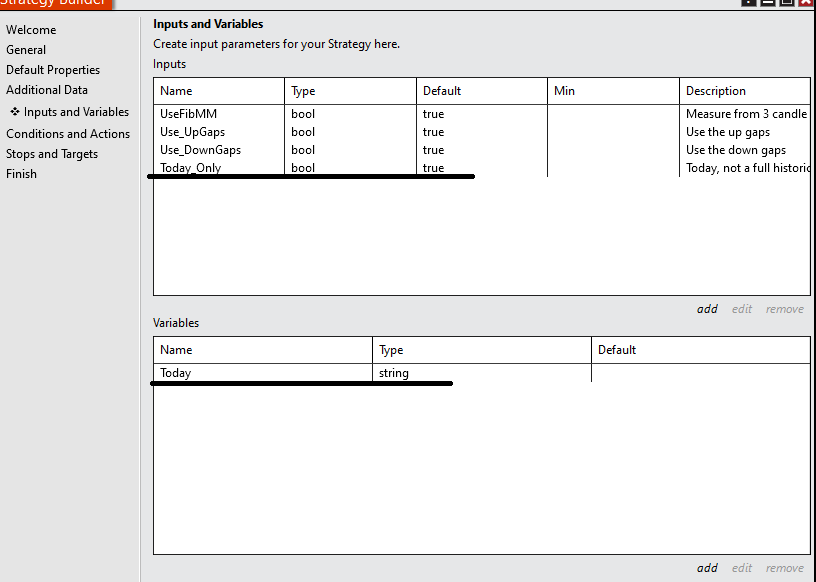Click the add link below the Variables table
816x582 pixels.
[x=707, y=568]
